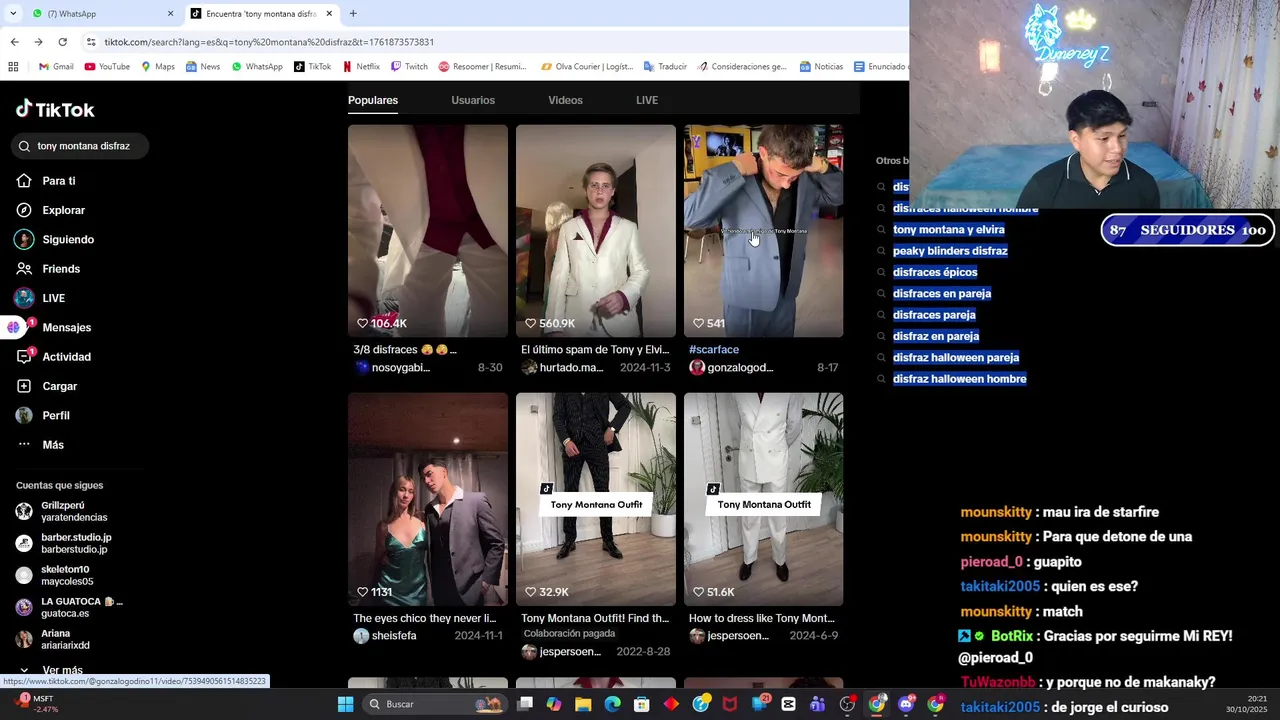Viewport: 1280px width, 720px height.
Task: Reload the browser page
Action: [62, 42]
